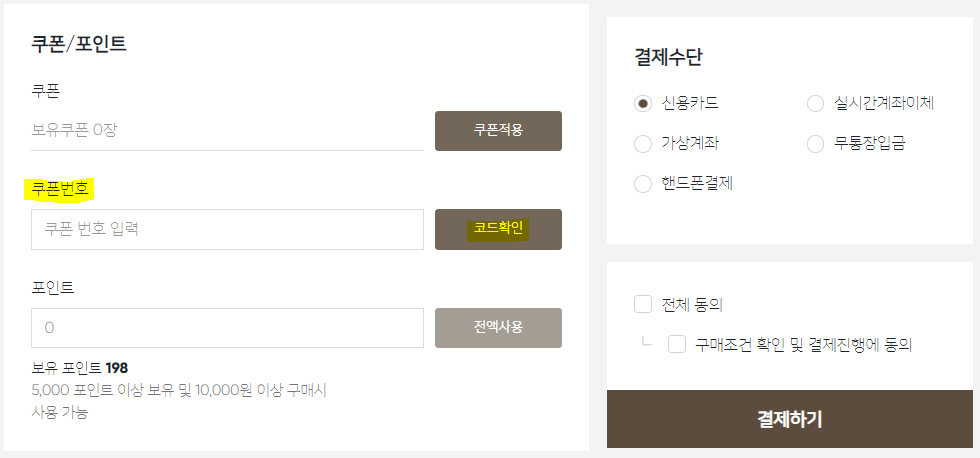Click the 보유 포인트 198 text
This screenshot has width=980, height=458.
[x=79, y=367]
